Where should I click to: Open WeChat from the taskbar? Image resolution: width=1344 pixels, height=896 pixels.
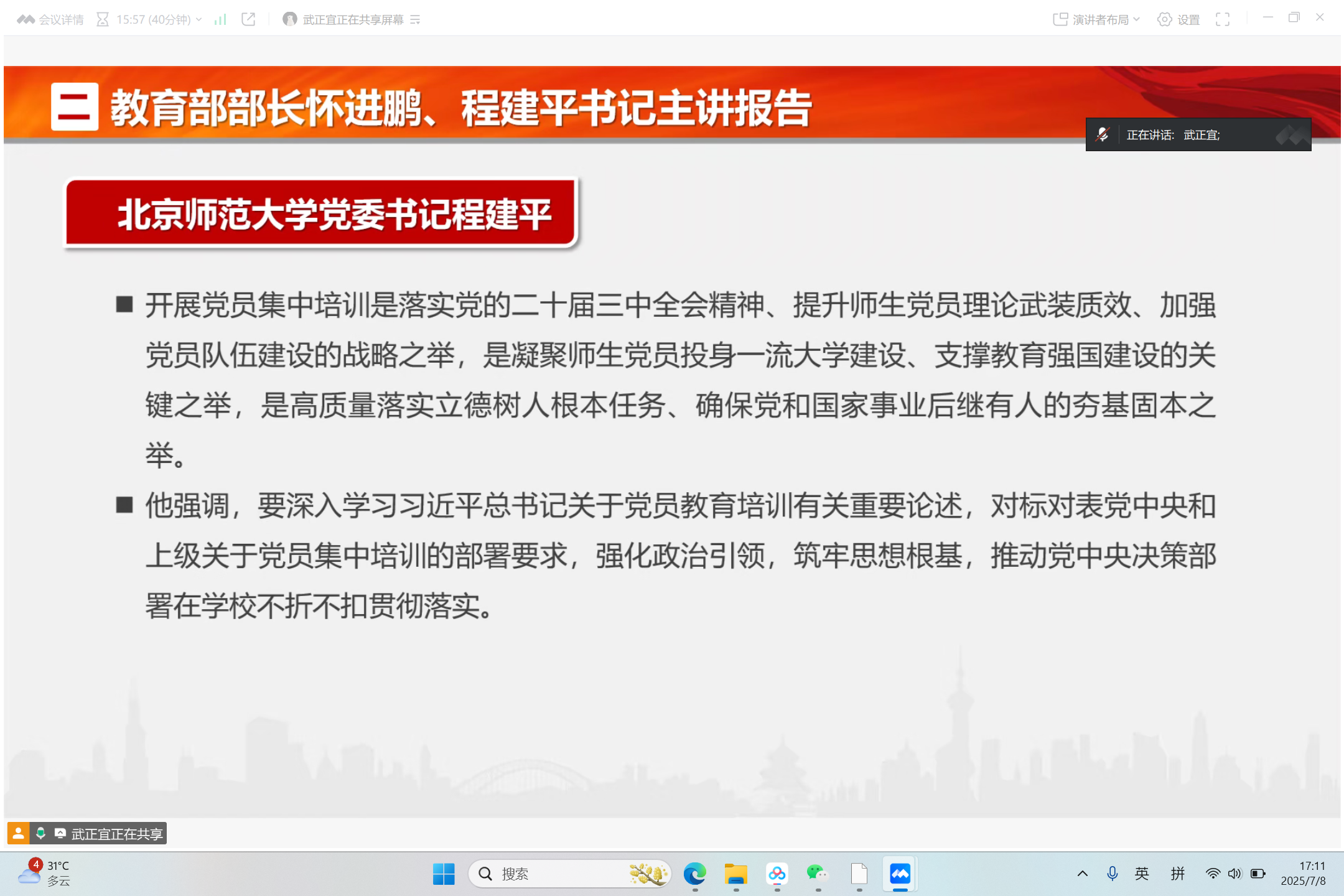coord(818,874)
